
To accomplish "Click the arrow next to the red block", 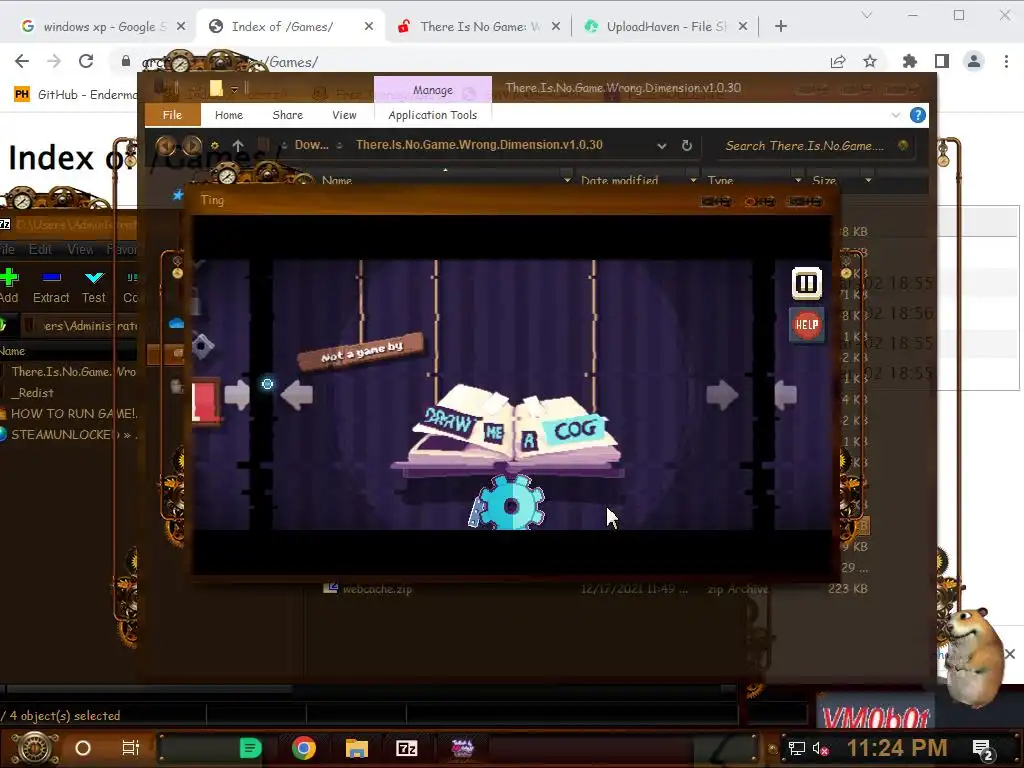I will [237, 394].
